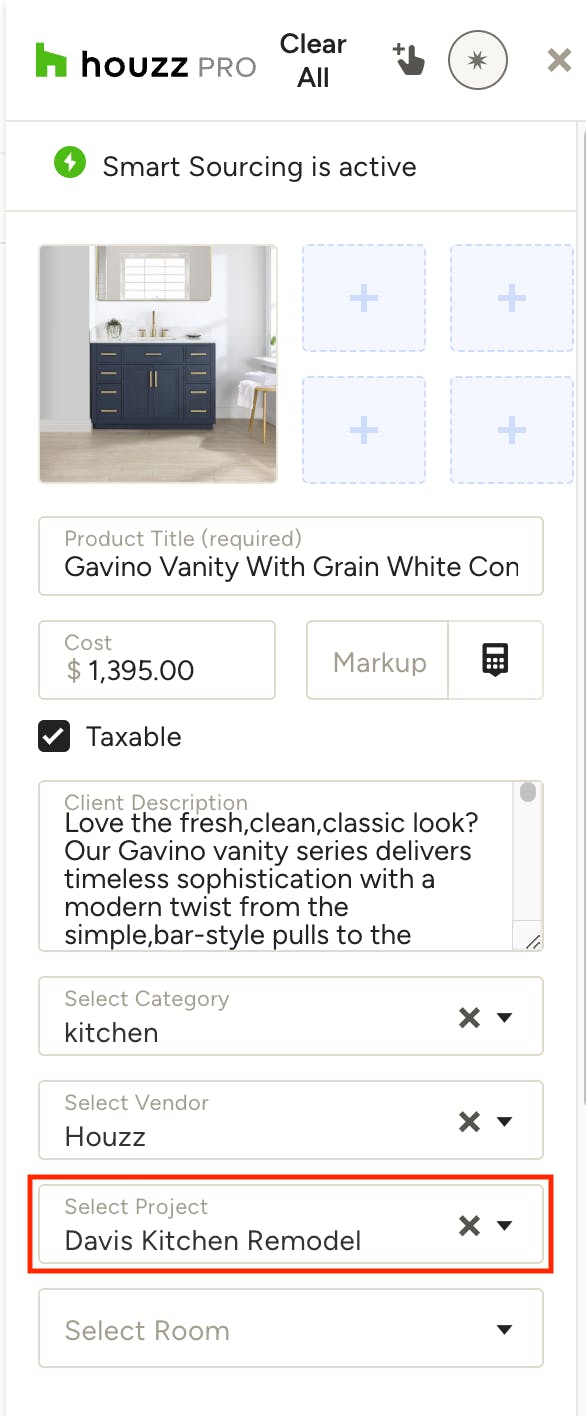Open the Select Project dropdown arrow
The width and height of the screenshot is (586, 1416).
click(505, 1226)
